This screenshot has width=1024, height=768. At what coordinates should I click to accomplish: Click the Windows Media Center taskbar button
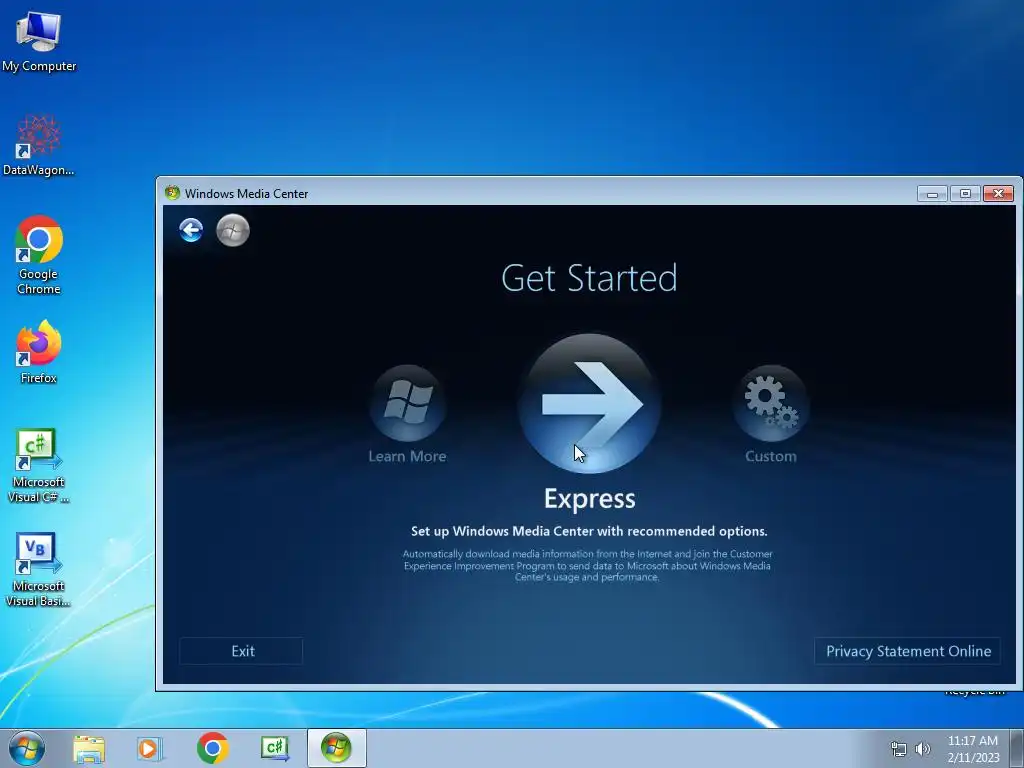(336, 748)
